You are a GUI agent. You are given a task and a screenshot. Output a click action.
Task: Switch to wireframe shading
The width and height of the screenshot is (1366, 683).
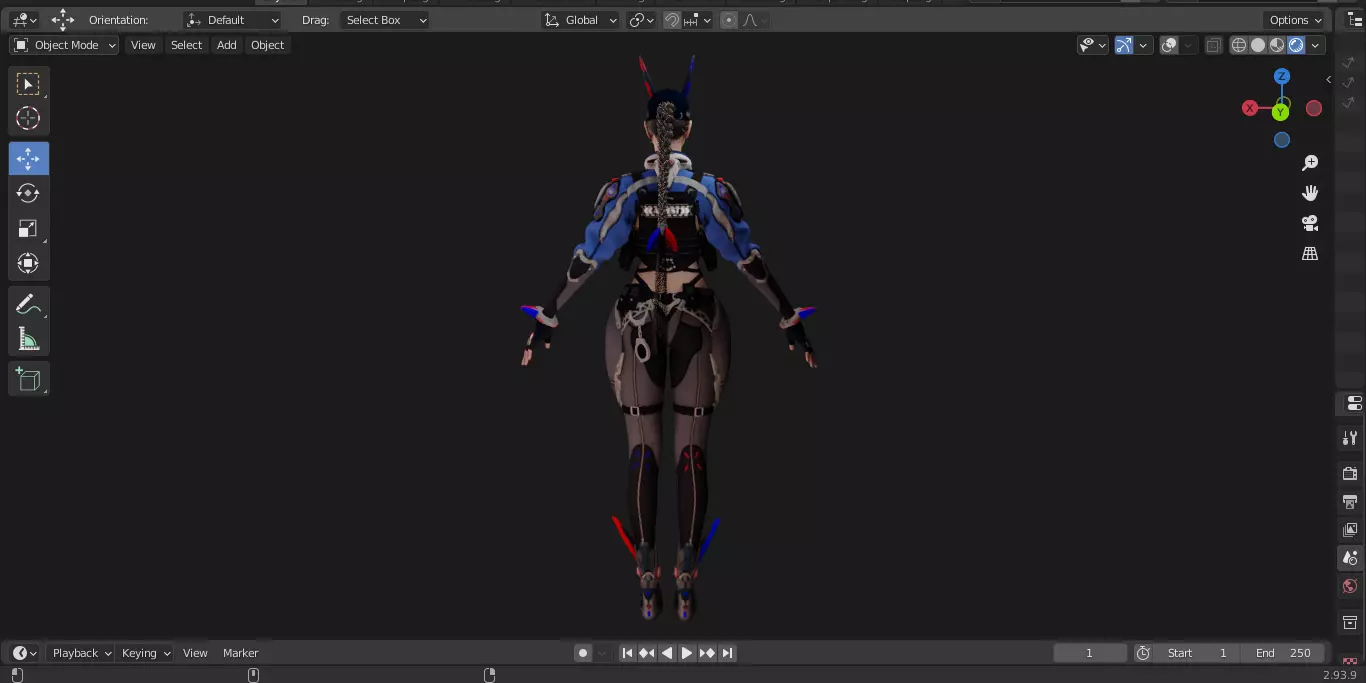tap(1239, 45)
